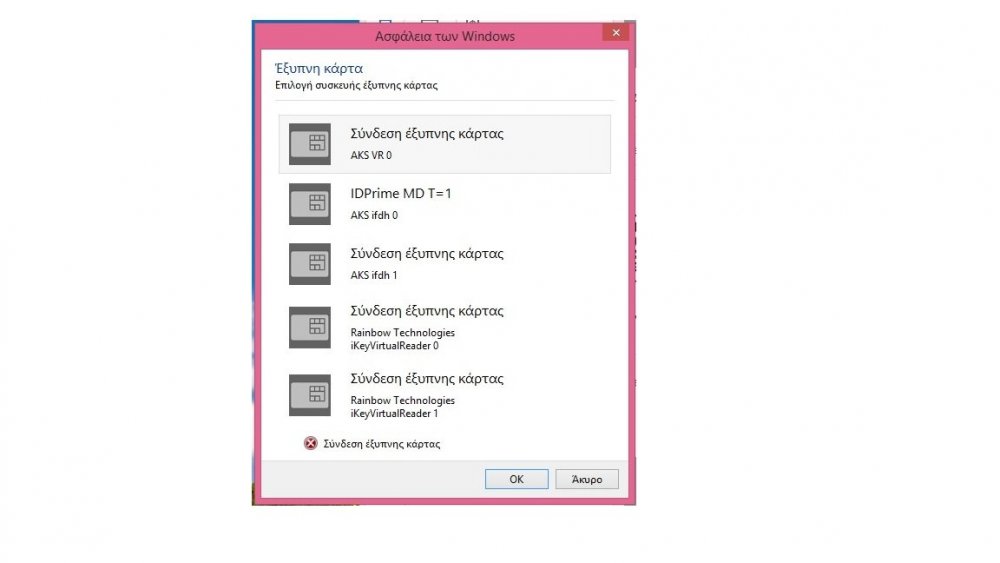Click the card icon for iKeyVirtualReader 1

point(310,395)
